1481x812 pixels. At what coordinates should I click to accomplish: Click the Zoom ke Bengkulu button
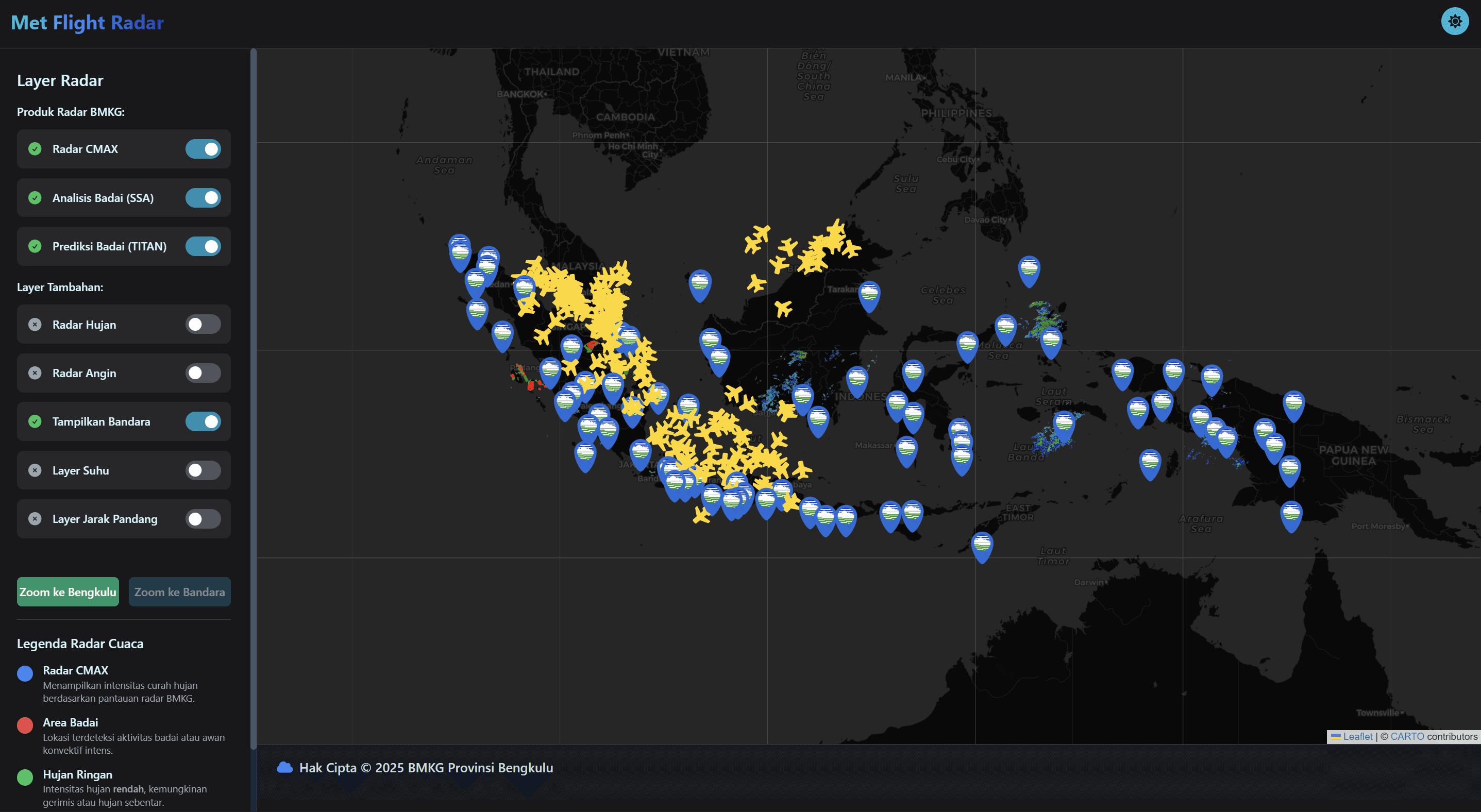(x=68, y=591)
